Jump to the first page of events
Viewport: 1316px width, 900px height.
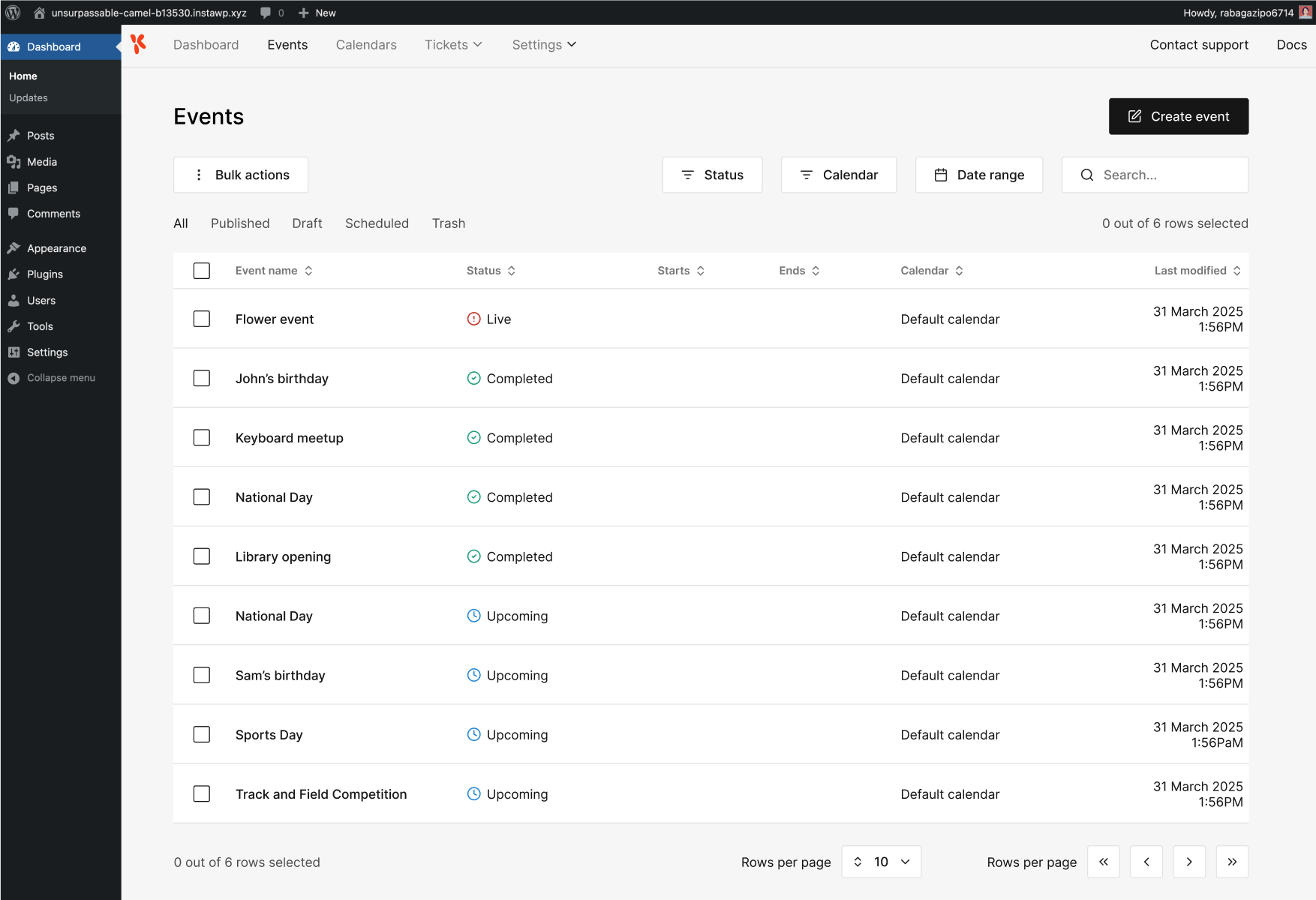1104,862
